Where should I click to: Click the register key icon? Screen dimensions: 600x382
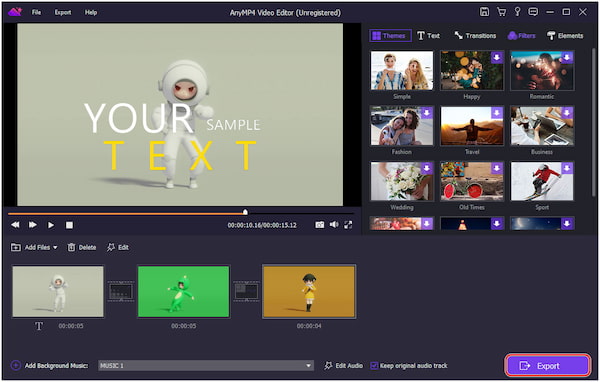517,12
